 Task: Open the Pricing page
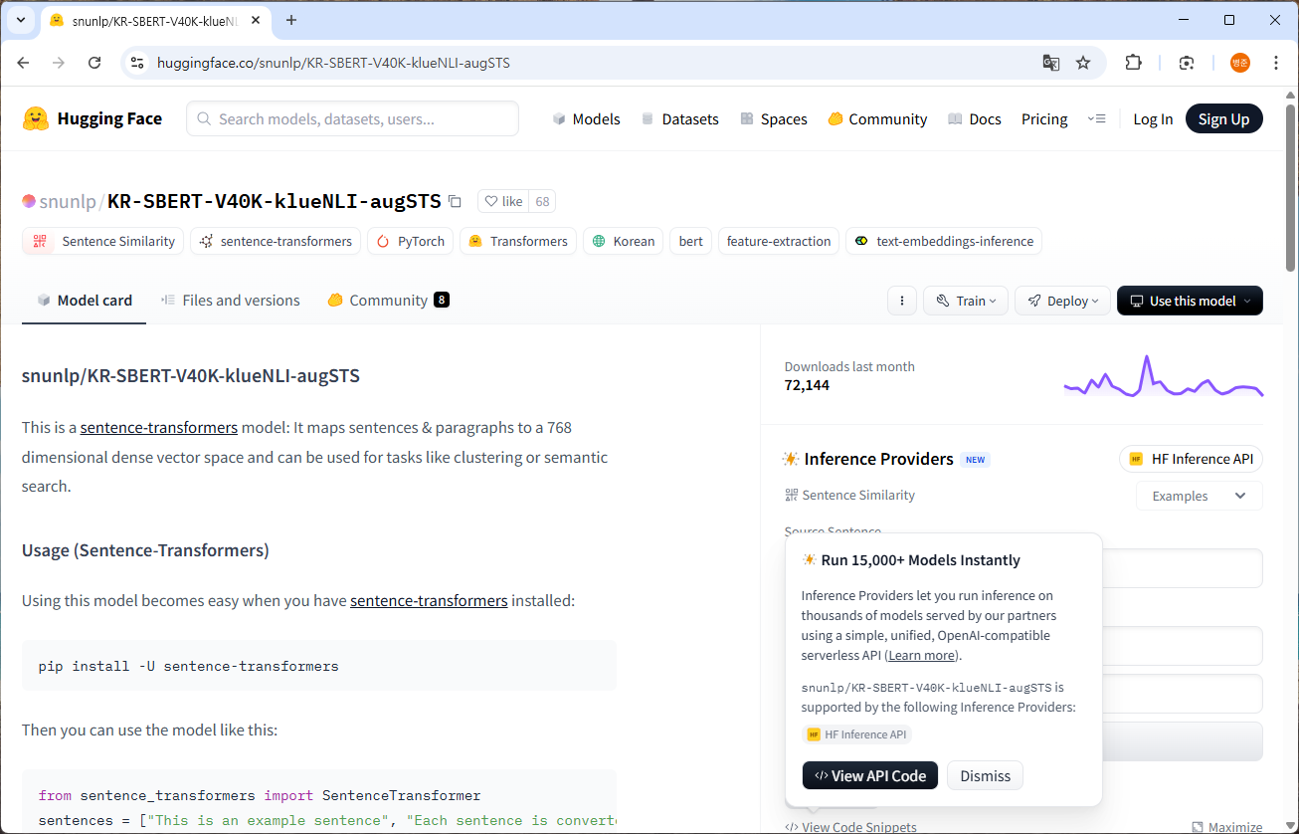(1044, 119)
